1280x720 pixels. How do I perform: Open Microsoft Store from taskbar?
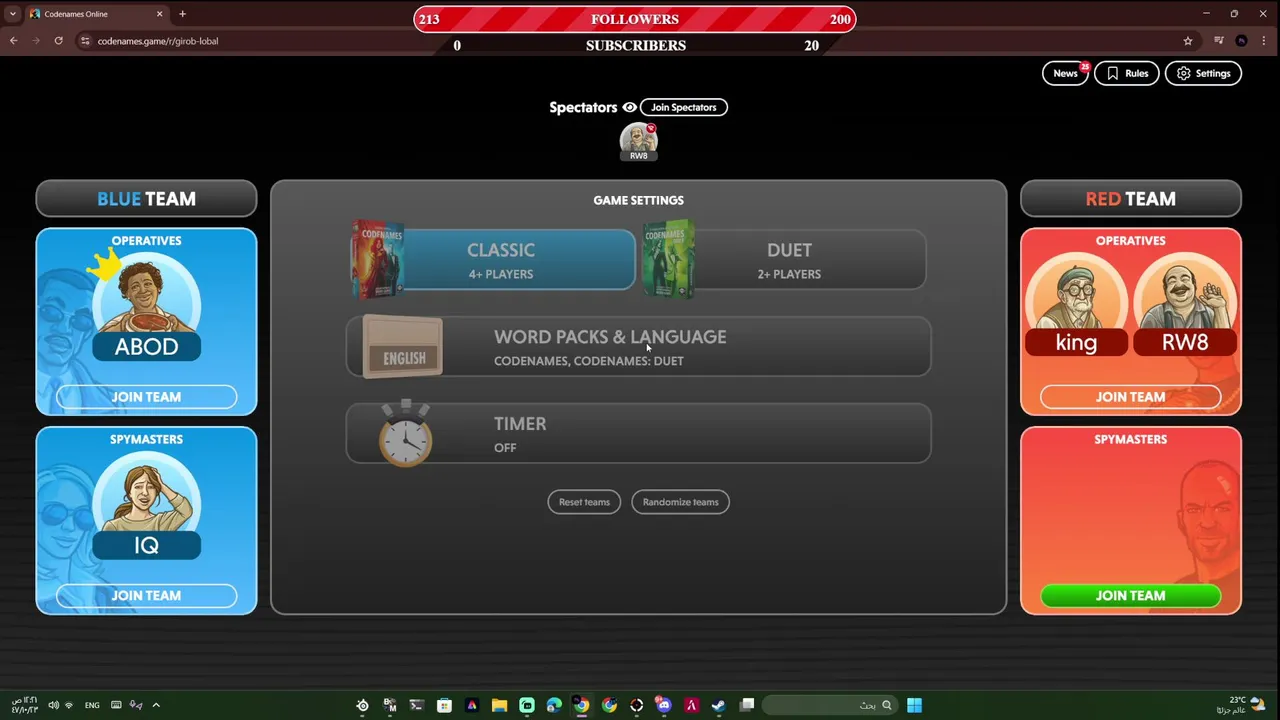pyautogui.click(x=444, y=705)
